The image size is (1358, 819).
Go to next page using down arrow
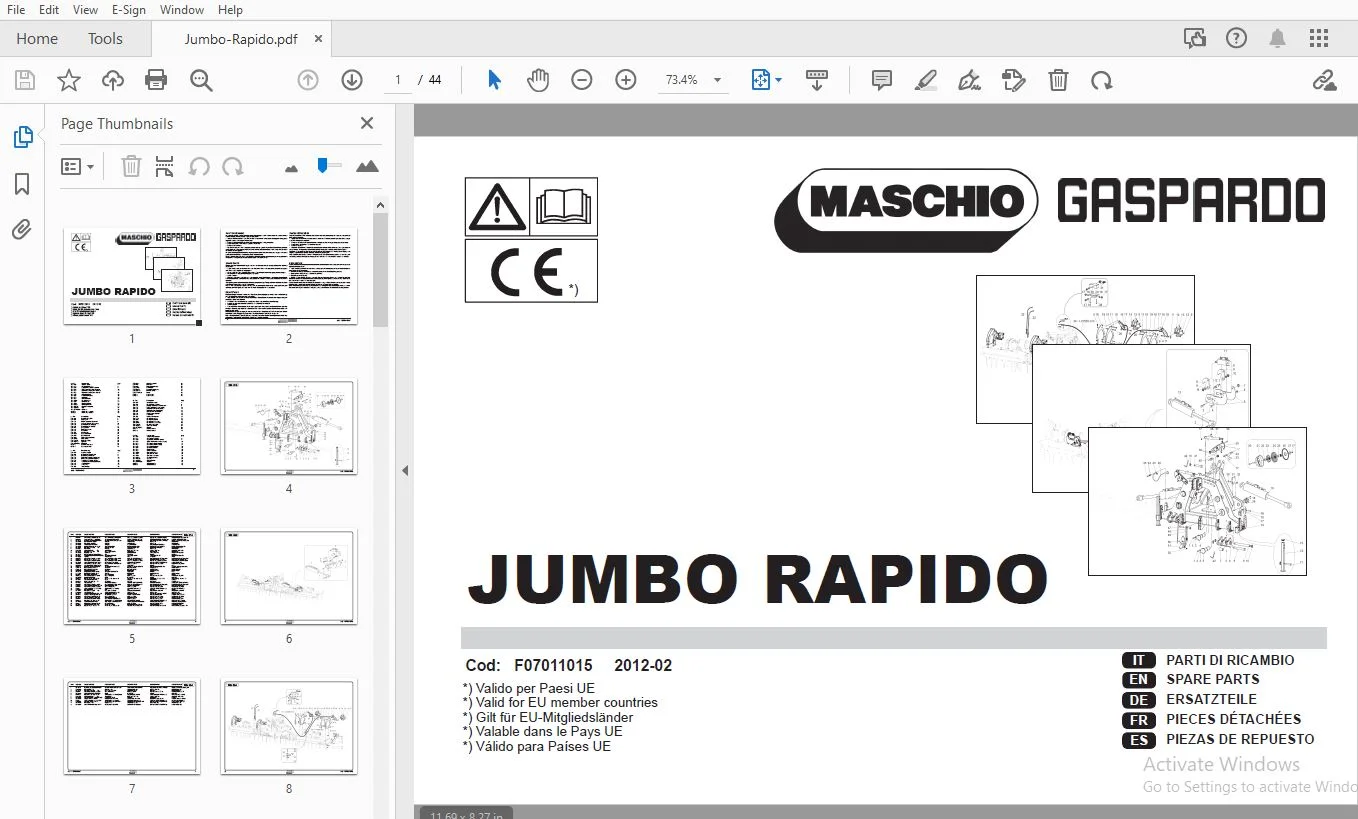click(x=352, y=80)
